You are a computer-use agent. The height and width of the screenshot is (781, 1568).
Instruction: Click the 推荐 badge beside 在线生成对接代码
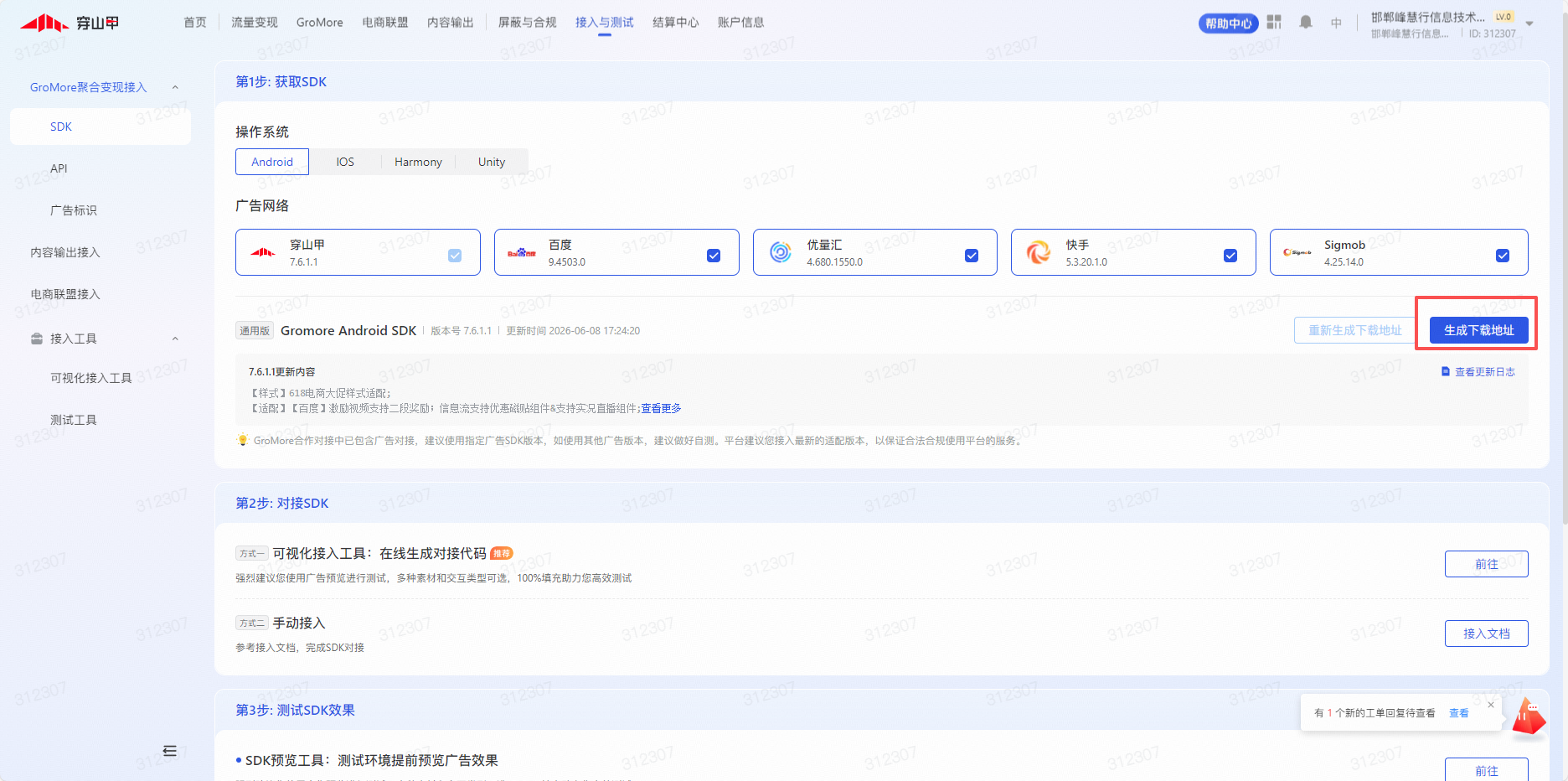[502, 553]
